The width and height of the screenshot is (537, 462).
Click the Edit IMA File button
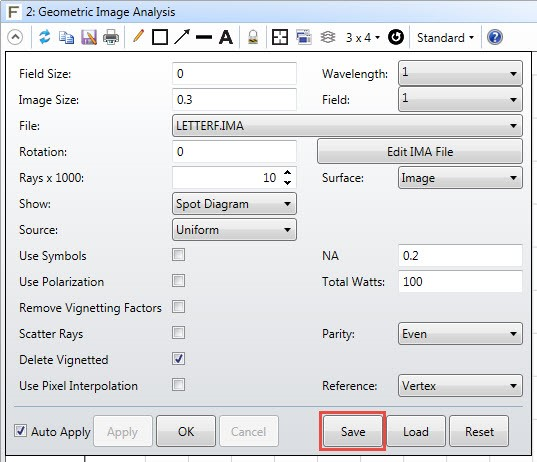point(420,151)
